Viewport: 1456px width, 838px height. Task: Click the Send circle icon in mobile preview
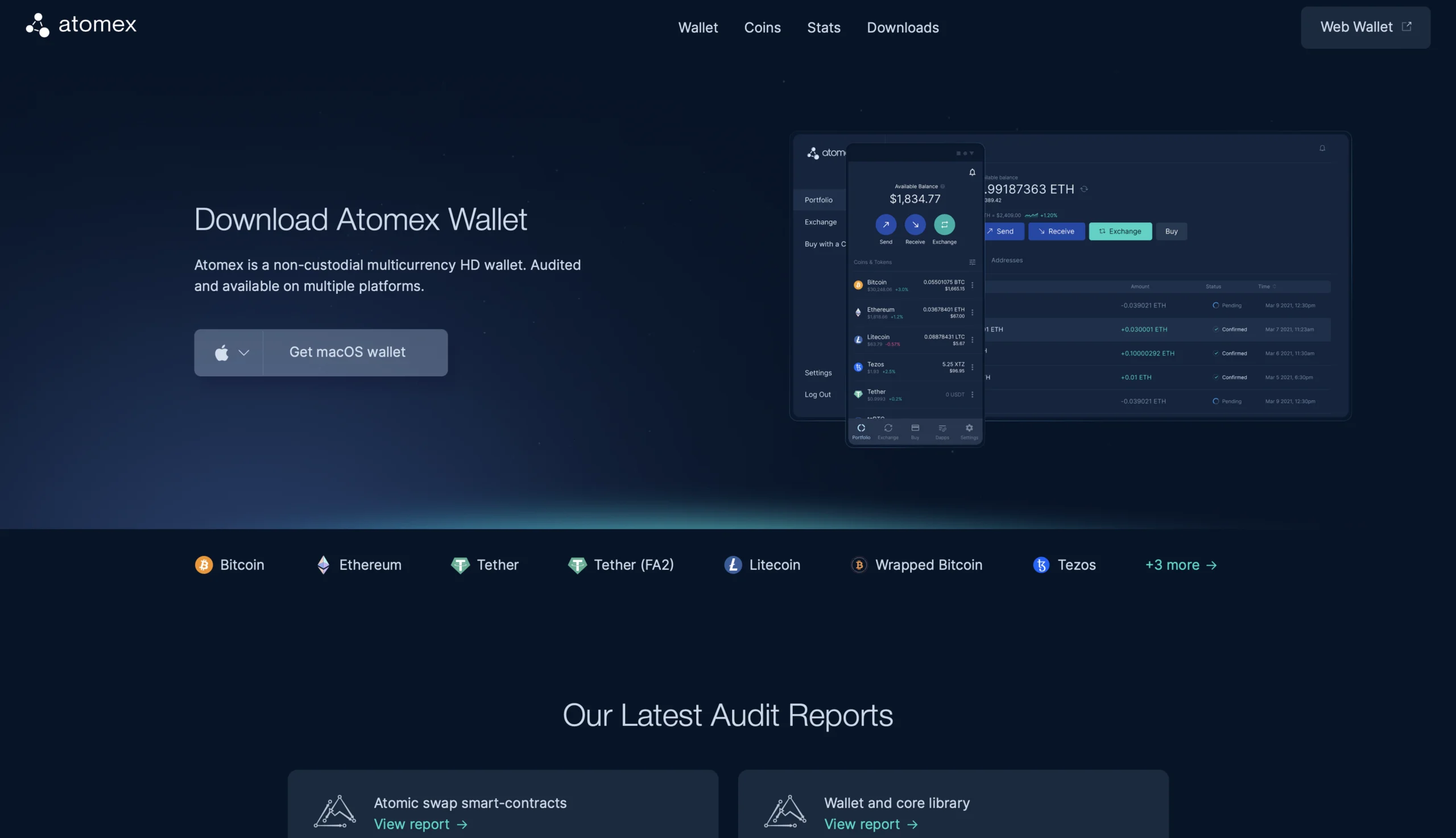tap(886, 225)
